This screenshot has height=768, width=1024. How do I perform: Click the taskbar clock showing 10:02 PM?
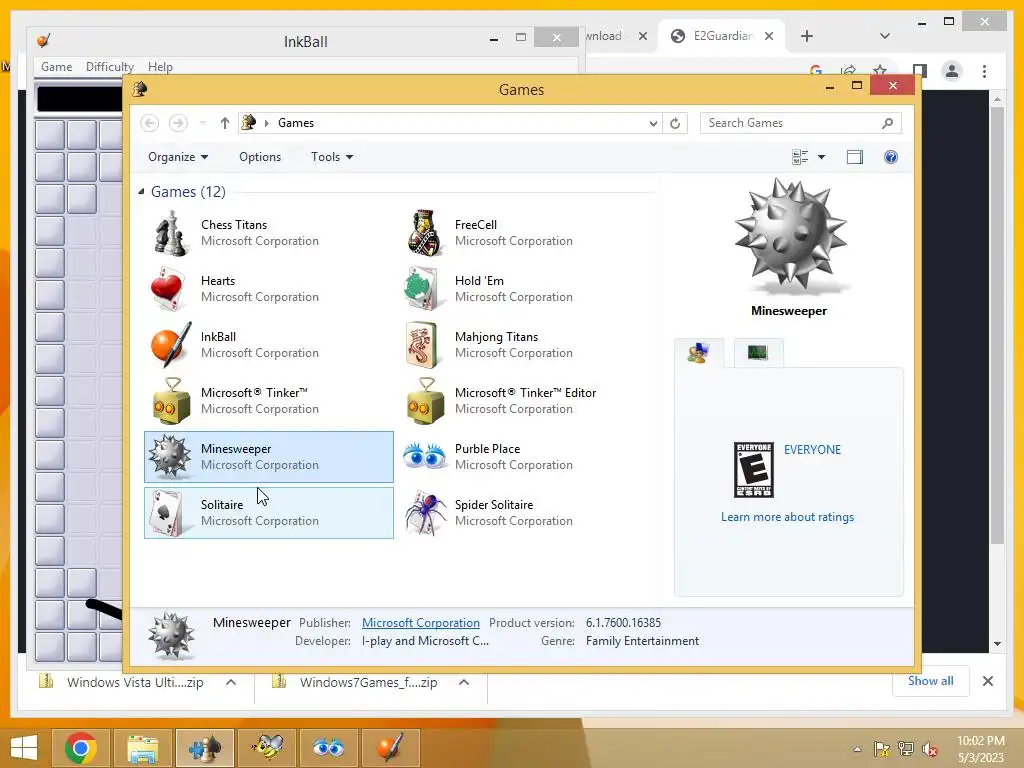[980, 749]
